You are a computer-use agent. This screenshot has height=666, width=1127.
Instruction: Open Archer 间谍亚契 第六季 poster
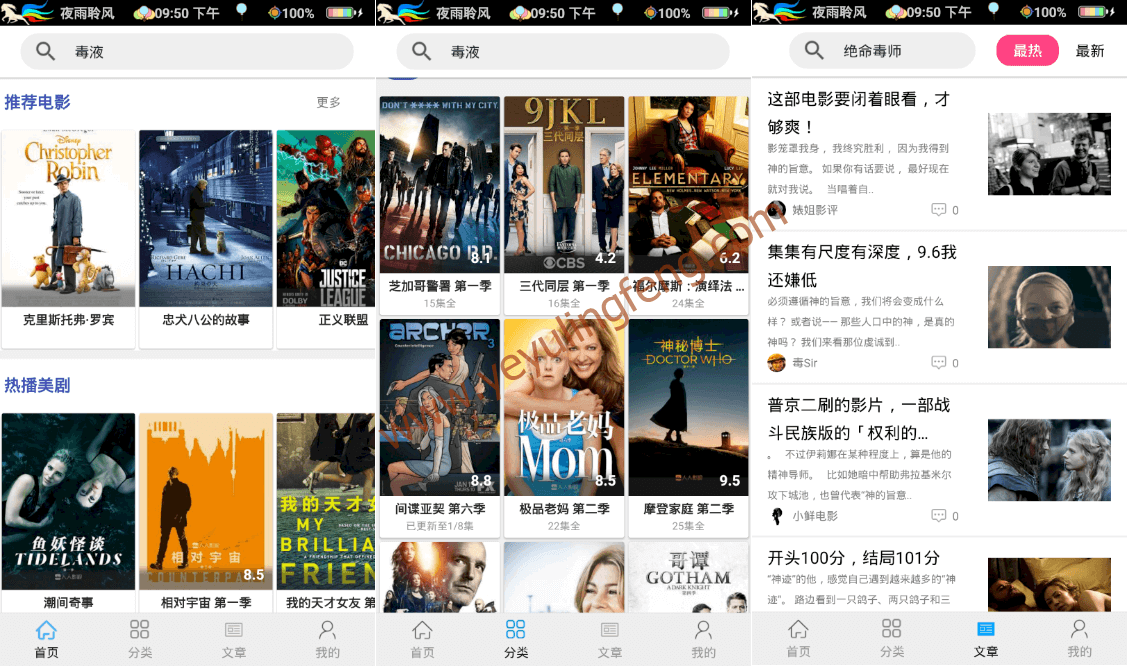tap(440, 407)
